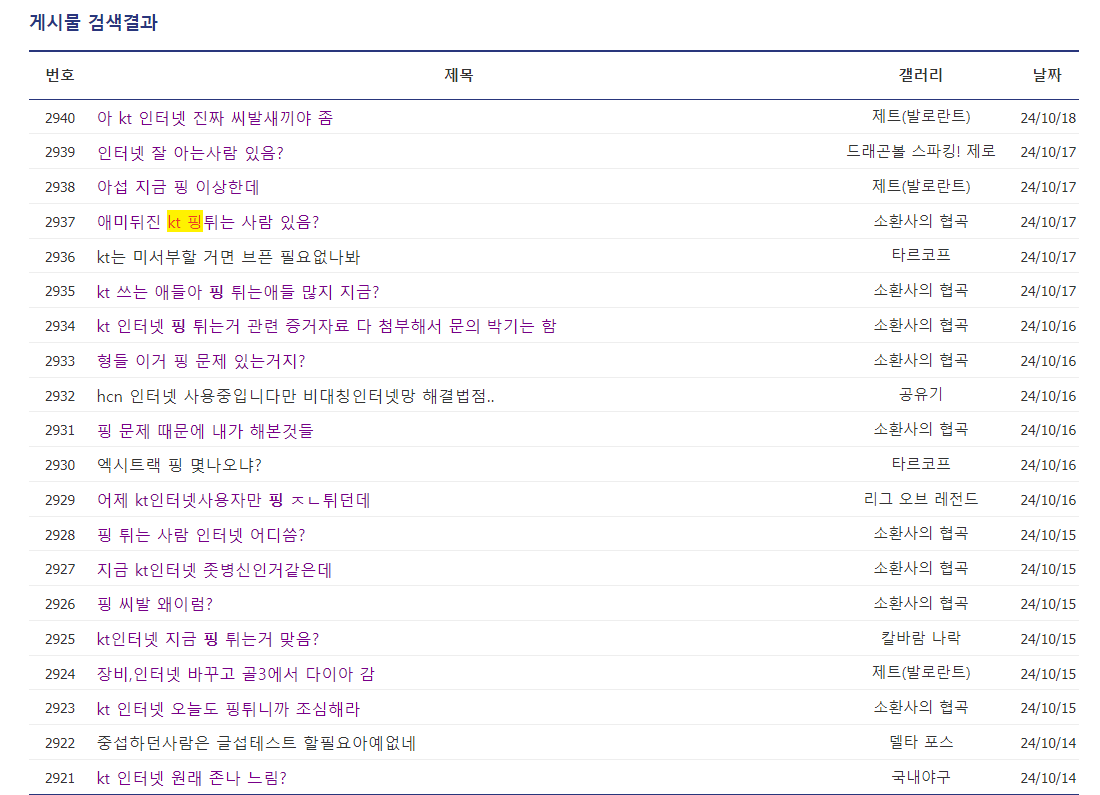Go to 리그 오브 레전드 gallery
Screen dimensions: 1100x795
point(920,498)
